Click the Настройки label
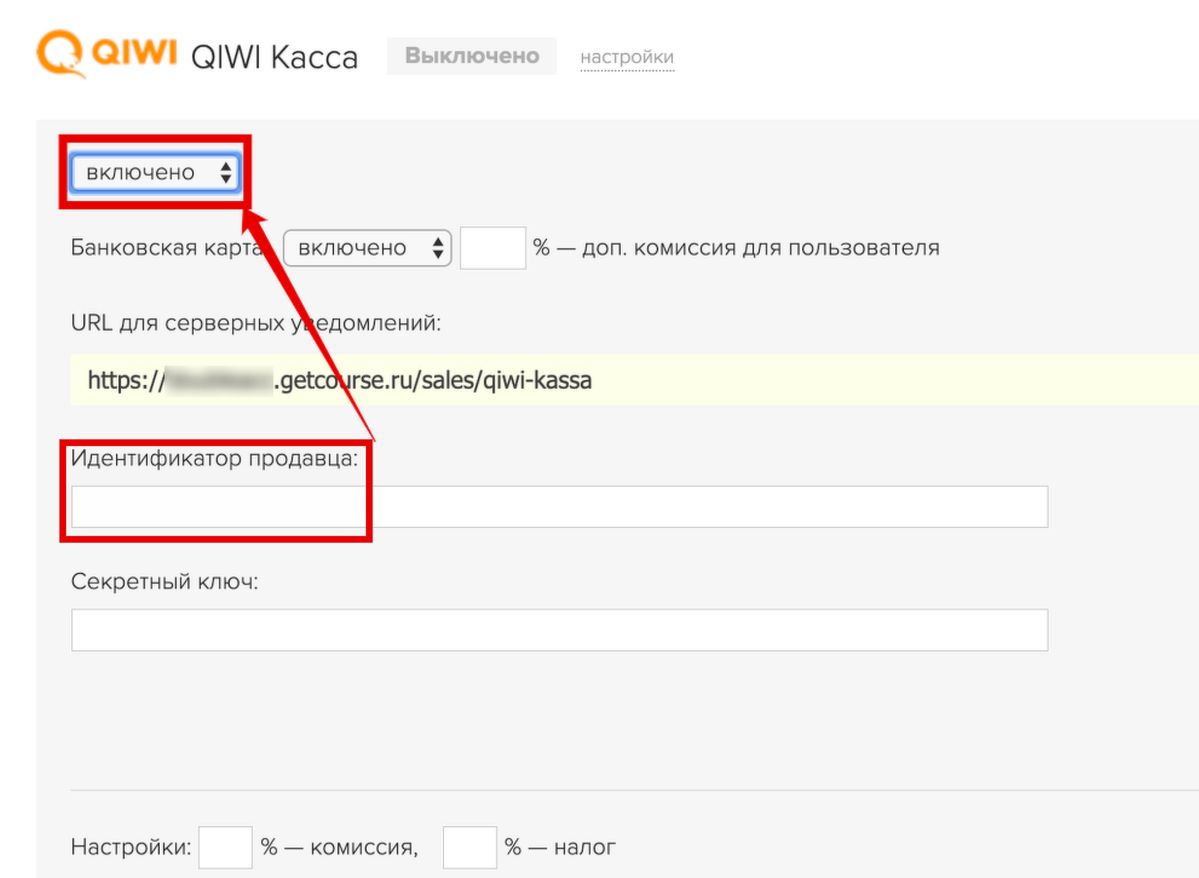1199x878 pixels. [x=131, y=847]
